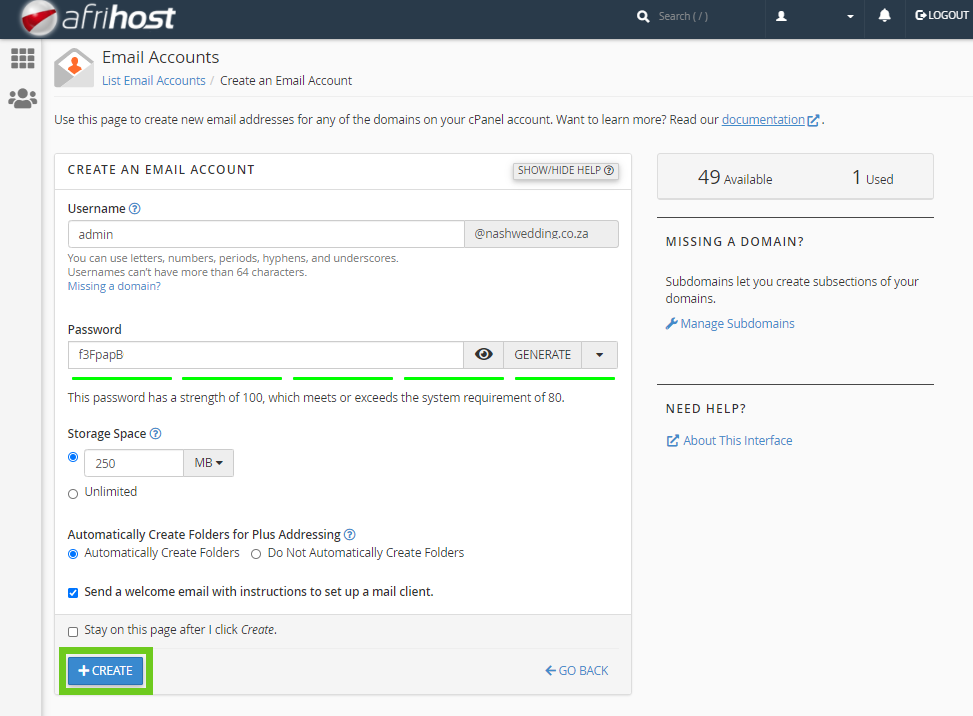This screenshot has height=716, width=973.
Task: Click the Username input field
Action: [x=266, y=234]
